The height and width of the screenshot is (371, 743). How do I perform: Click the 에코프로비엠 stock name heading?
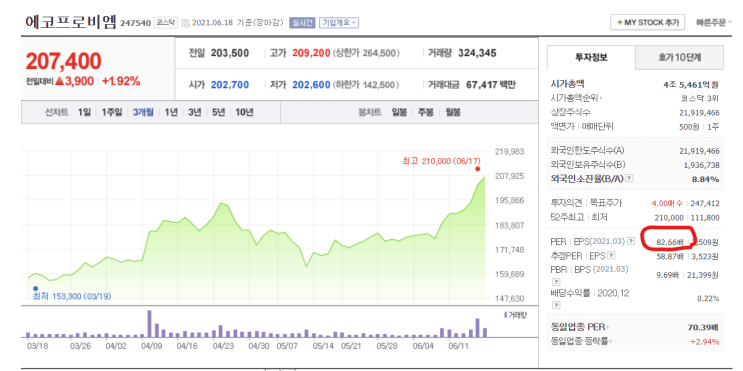pos(70,21)
